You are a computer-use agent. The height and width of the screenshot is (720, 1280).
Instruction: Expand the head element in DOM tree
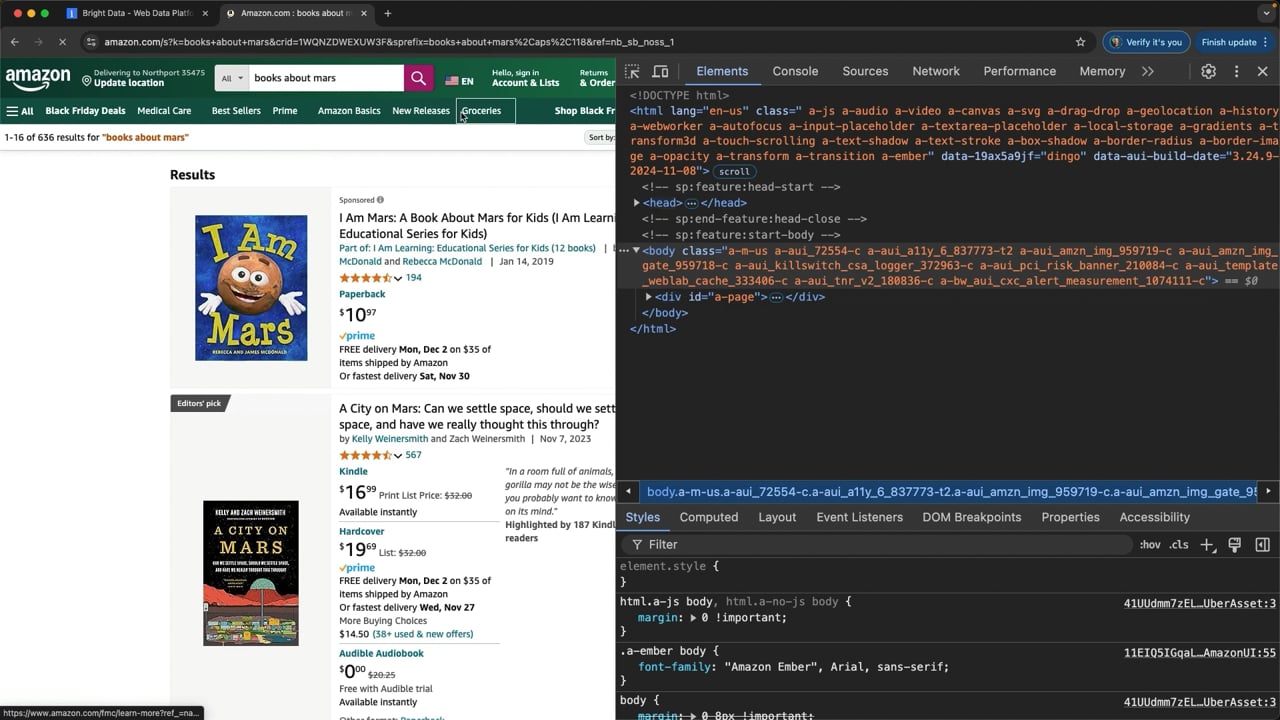(x=637, y=203)
